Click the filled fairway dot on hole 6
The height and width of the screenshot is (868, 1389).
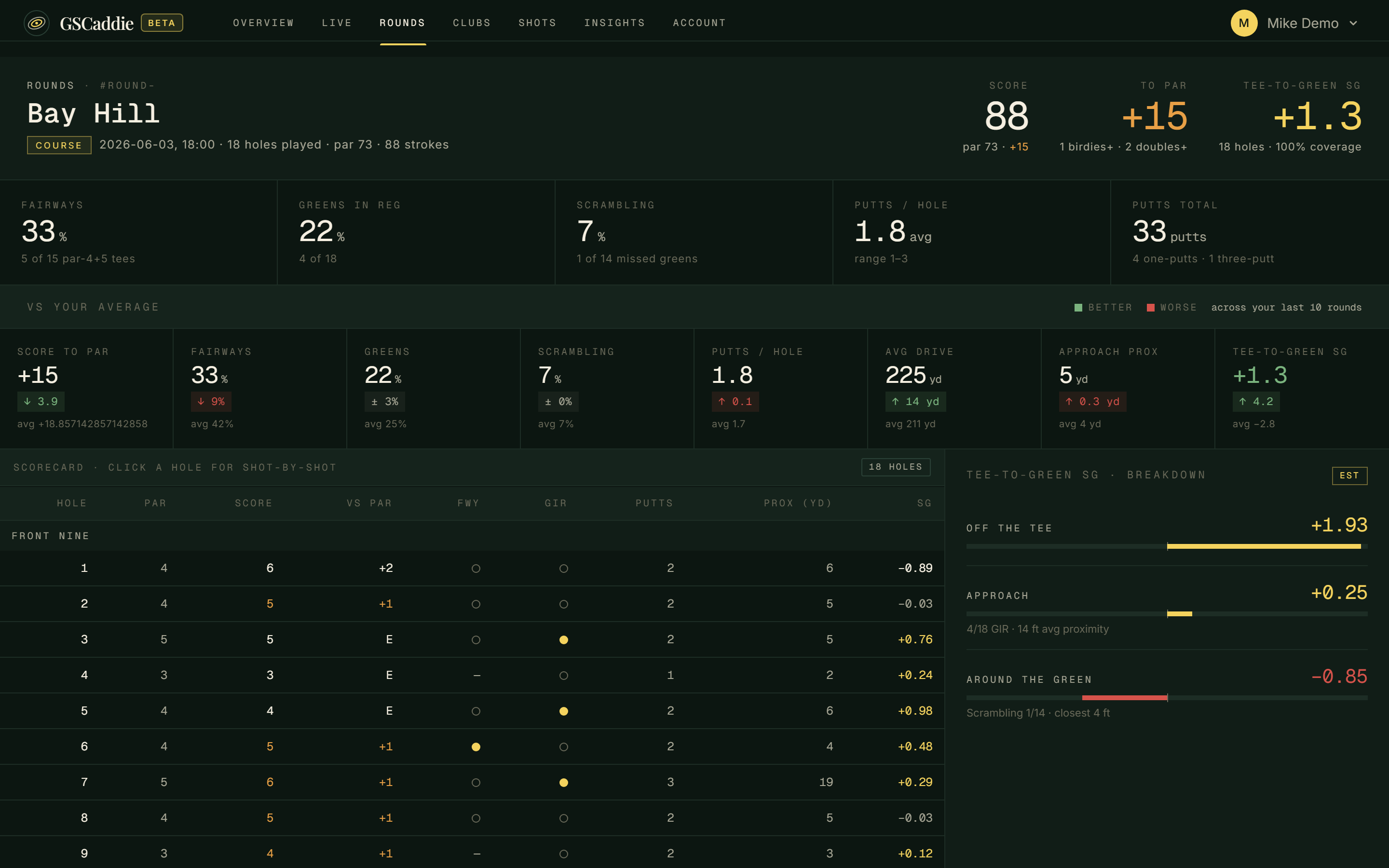(x=476, y=747)
